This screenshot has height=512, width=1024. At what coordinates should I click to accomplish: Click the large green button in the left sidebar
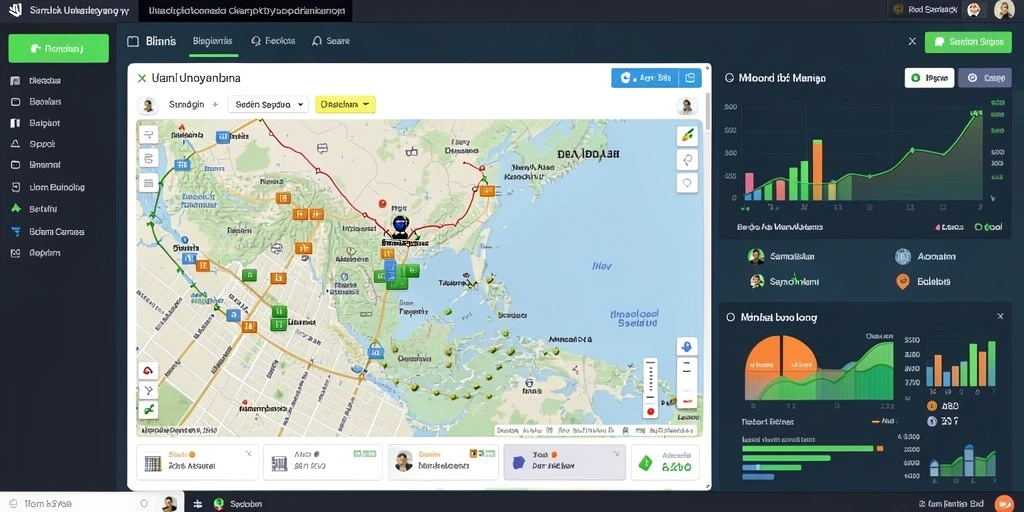click(x=59, y=48)
